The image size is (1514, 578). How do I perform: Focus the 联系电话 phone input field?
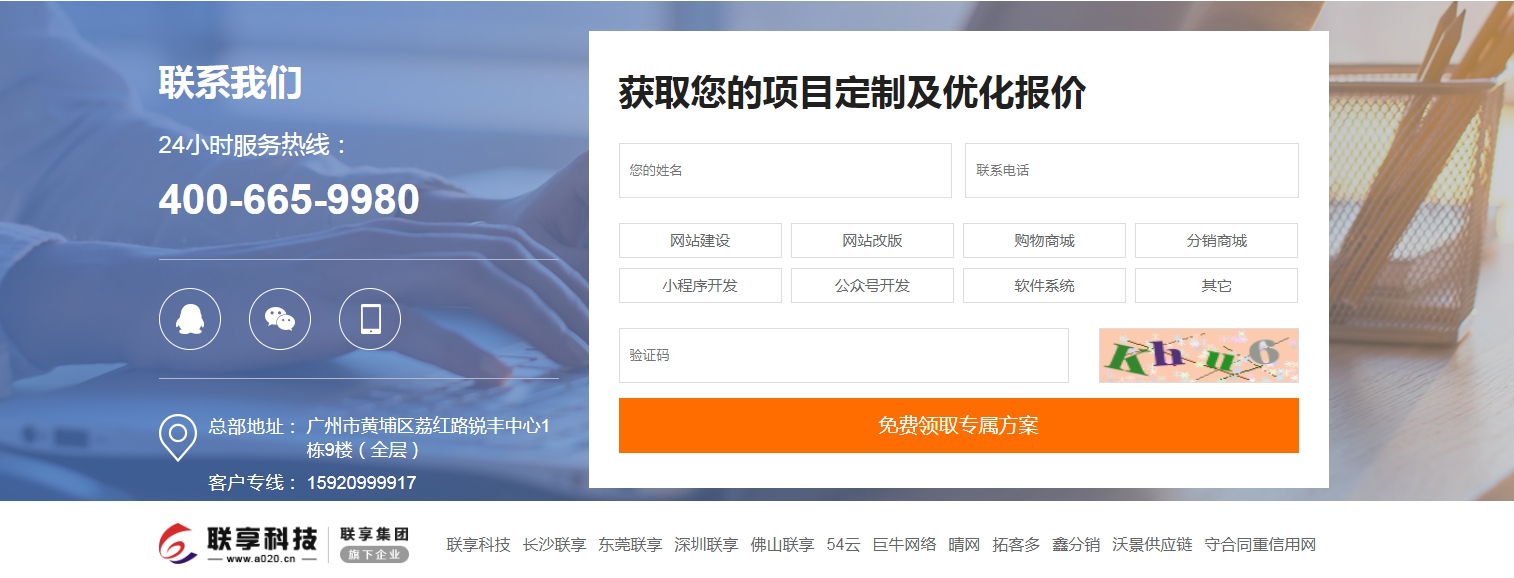click(x=1131, y=171)
